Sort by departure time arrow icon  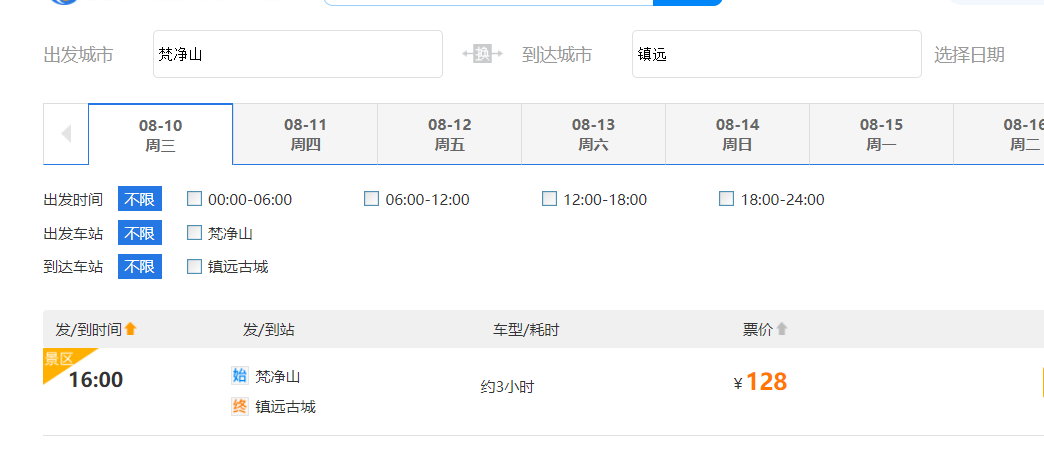(x=130, y=329)
